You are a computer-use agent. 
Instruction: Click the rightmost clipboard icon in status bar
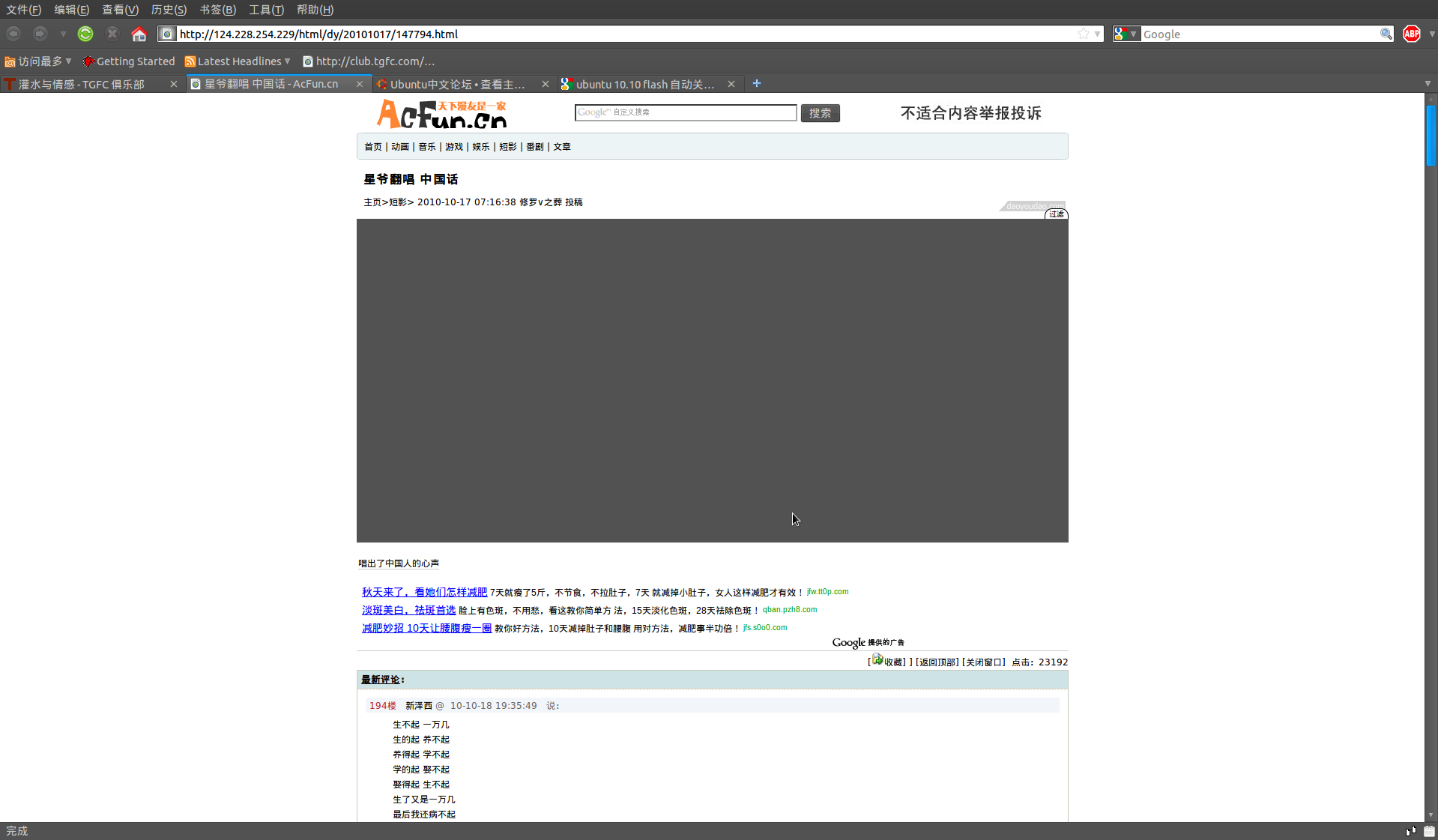tap(1429, 831)
